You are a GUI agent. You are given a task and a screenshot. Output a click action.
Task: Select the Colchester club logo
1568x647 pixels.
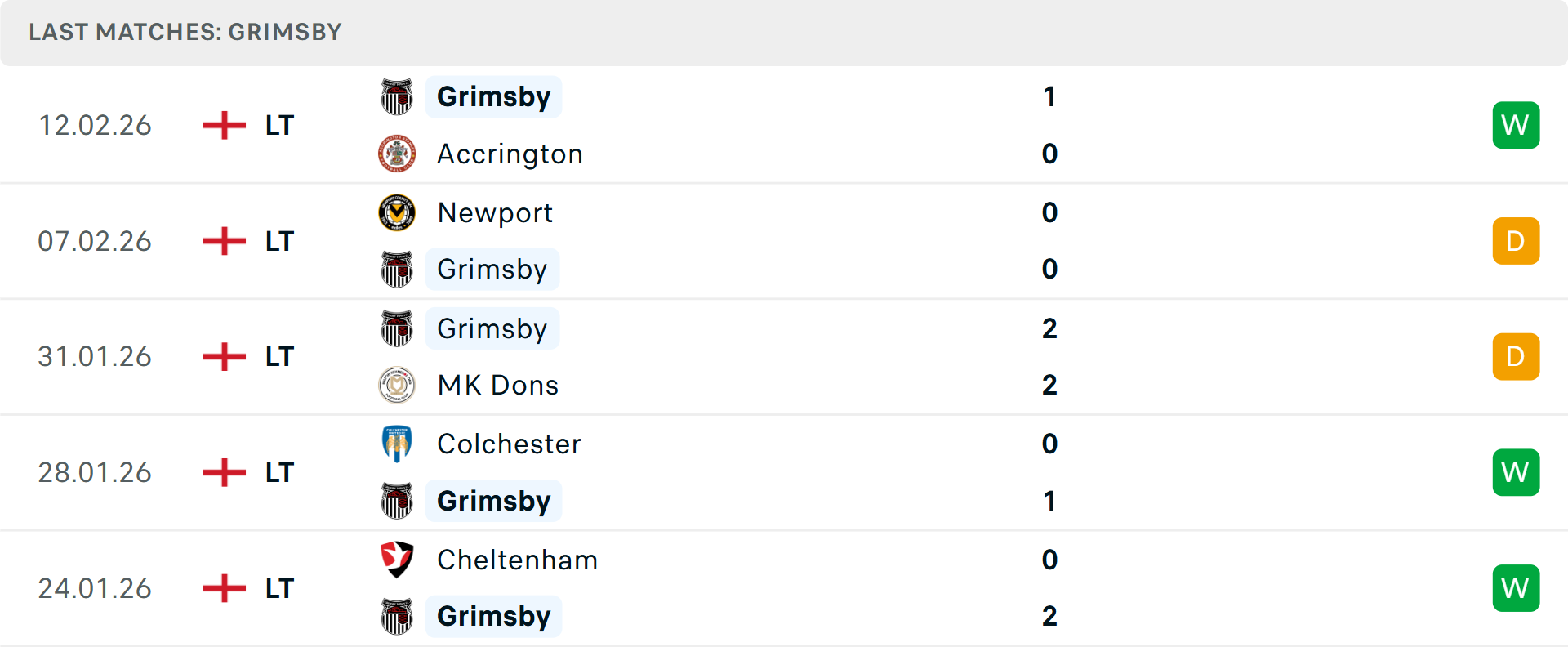(397, 444)
